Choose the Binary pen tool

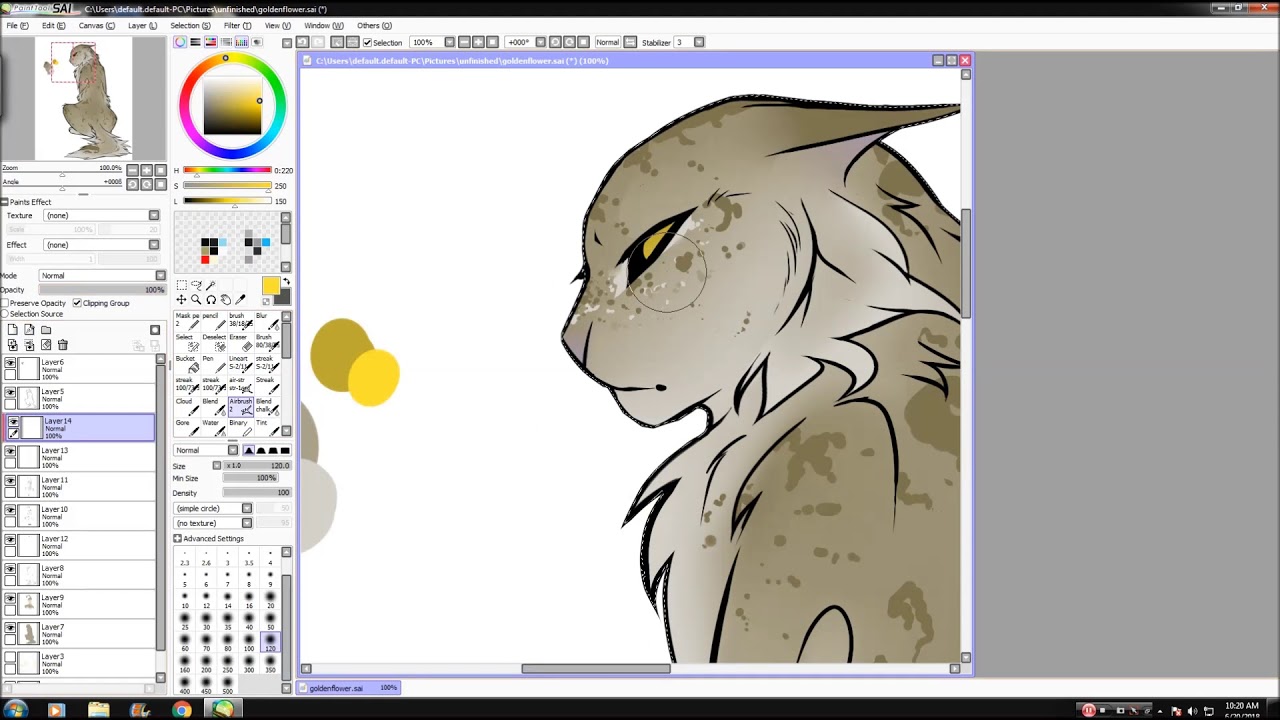coord(239,427)
